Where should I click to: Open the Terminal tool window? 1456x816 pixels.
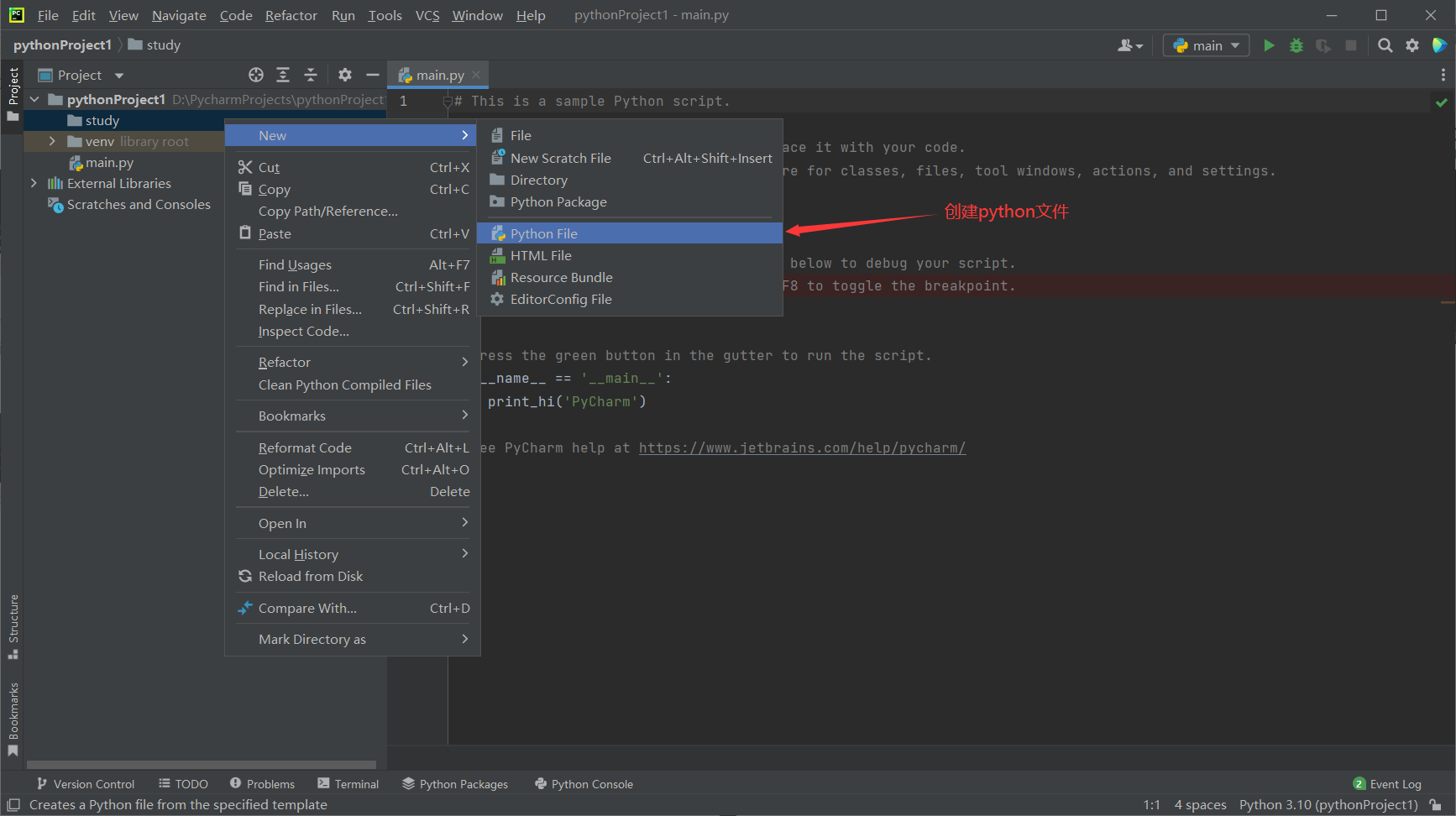[348, 784]
